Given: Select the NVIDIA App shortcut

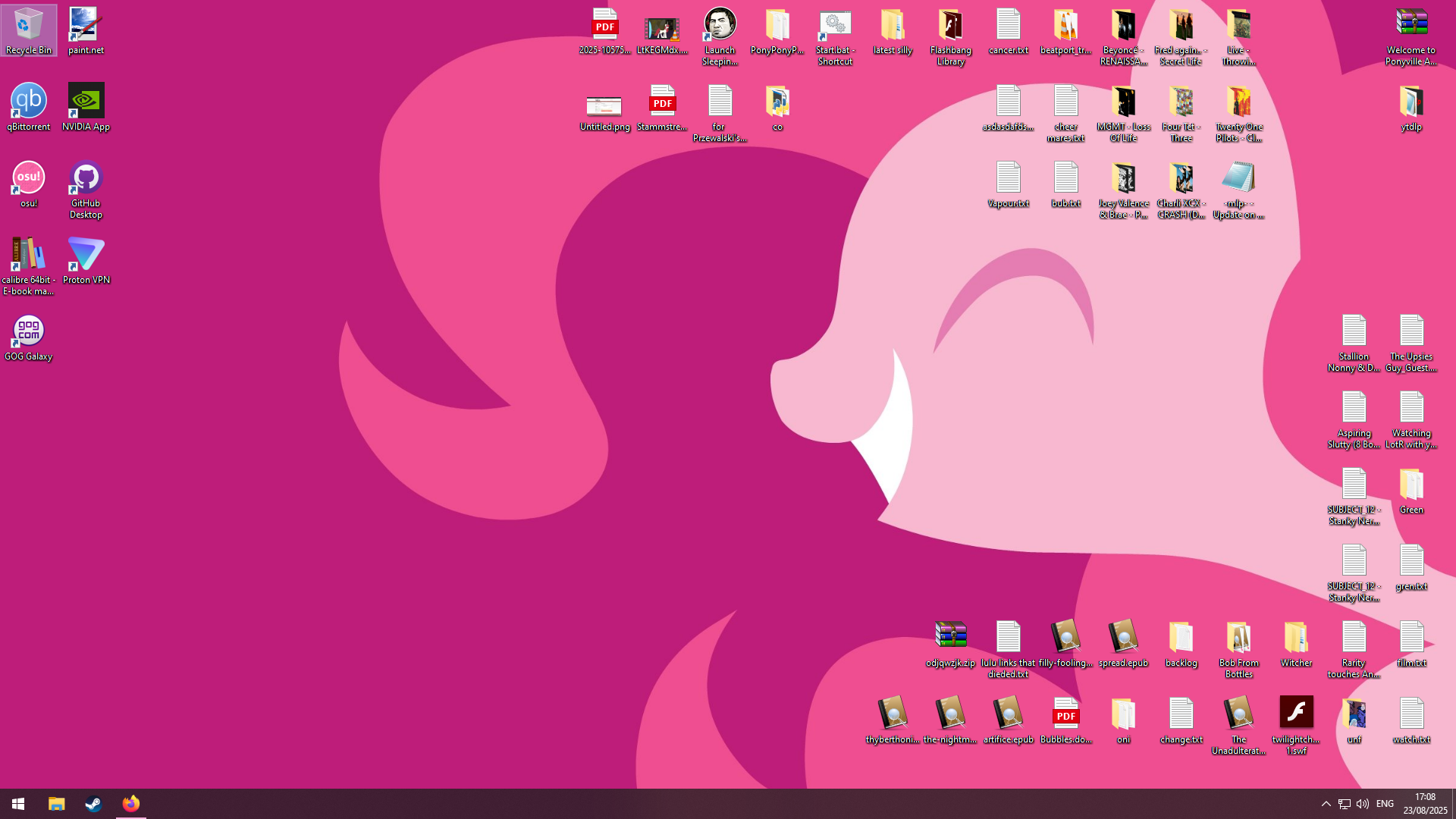Looking at the screenshot, I should (86, 105).
